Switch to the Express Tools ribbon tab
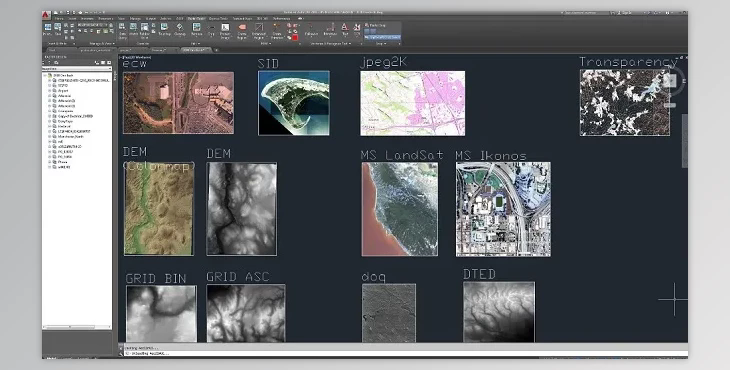 point(217,19)
